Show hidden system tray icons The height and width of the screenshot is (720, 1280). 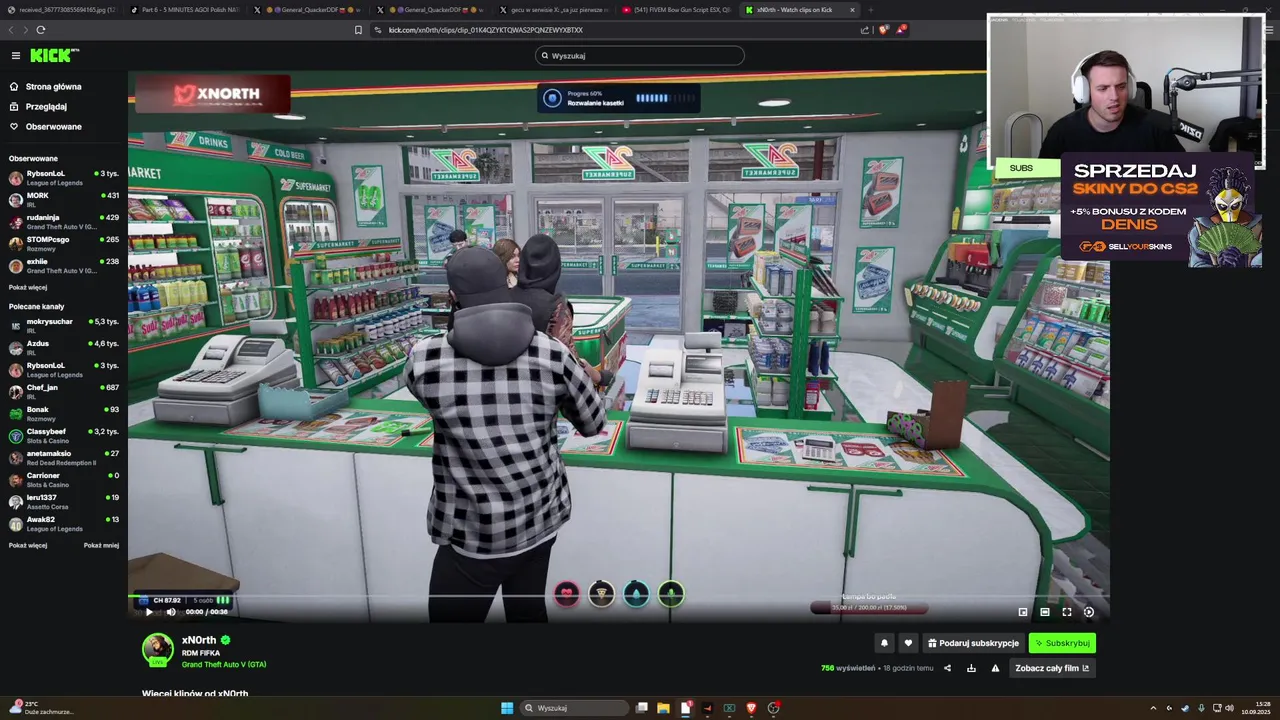click(1153, 708)
